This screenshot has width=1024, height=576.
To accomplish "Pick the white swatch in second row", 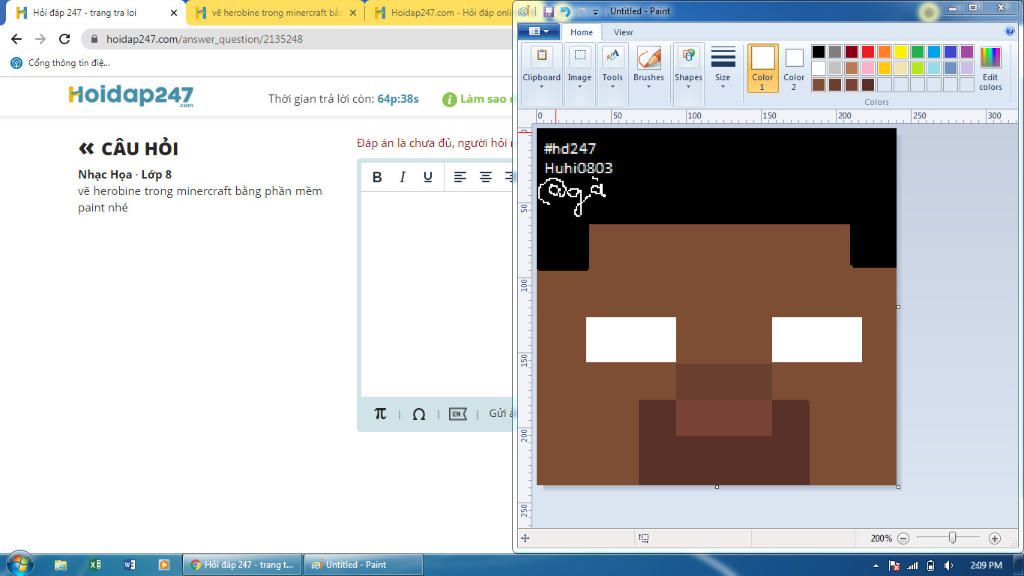I will coord(818,68).
